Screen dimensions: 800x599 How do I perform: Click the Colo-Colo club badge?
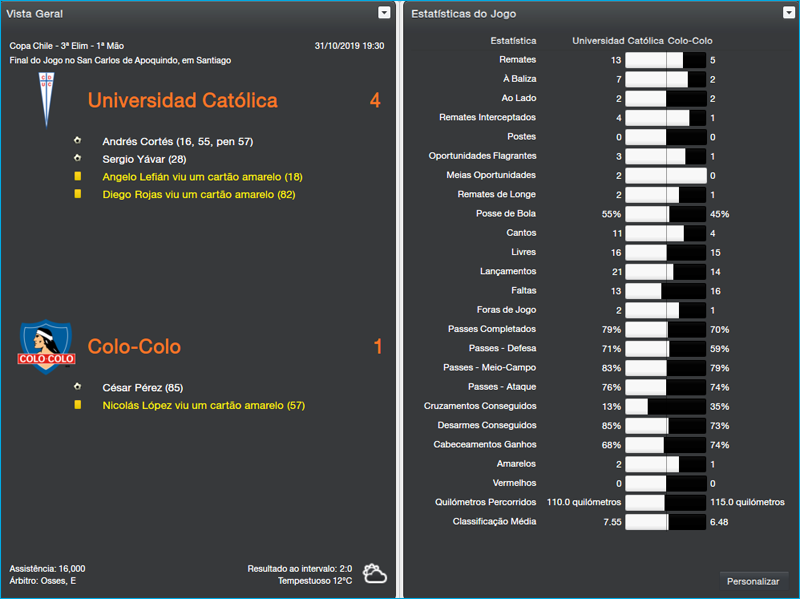[47, 346]
